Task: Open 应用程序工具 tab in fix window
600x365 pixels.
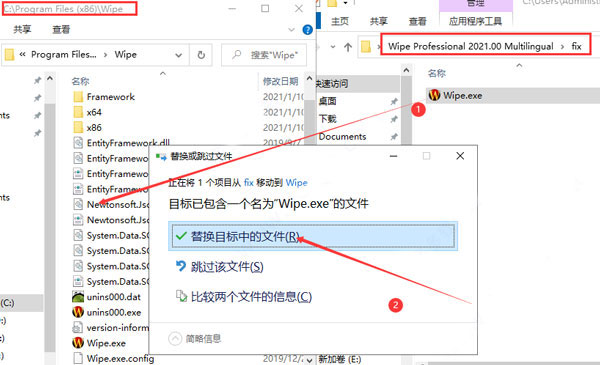Action: (x=476, y=21)
